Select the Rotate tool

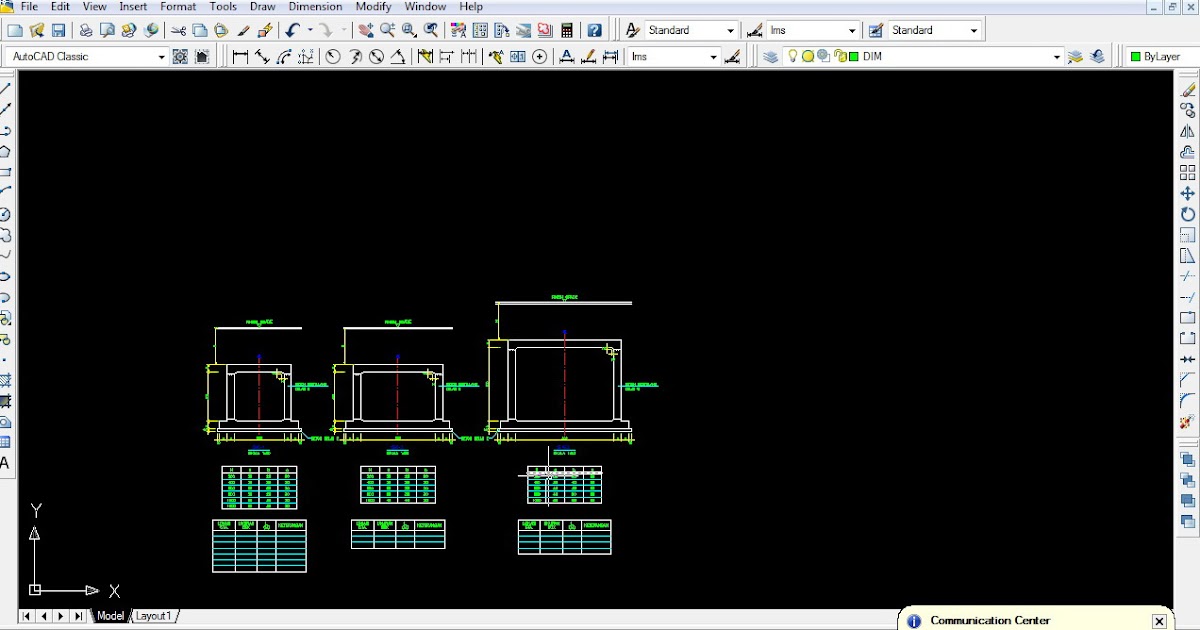[x=1187, y=214]
